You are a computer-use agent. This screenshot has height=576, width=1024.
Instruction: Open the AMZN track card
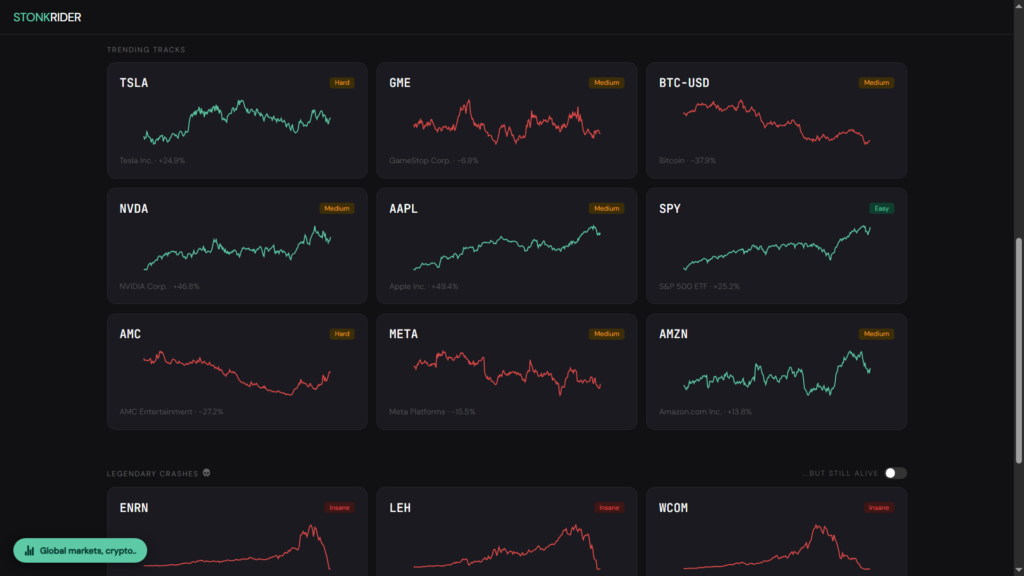(776, 372)
